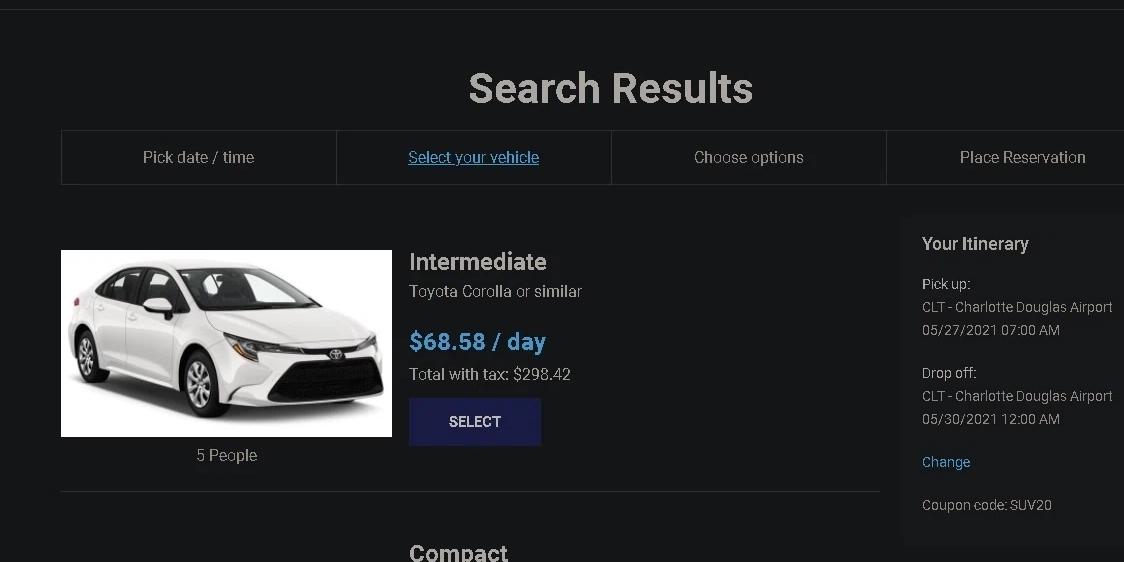Click the Search Results page heading
Screen dimensions: 1124x562
tap(610, 88)
